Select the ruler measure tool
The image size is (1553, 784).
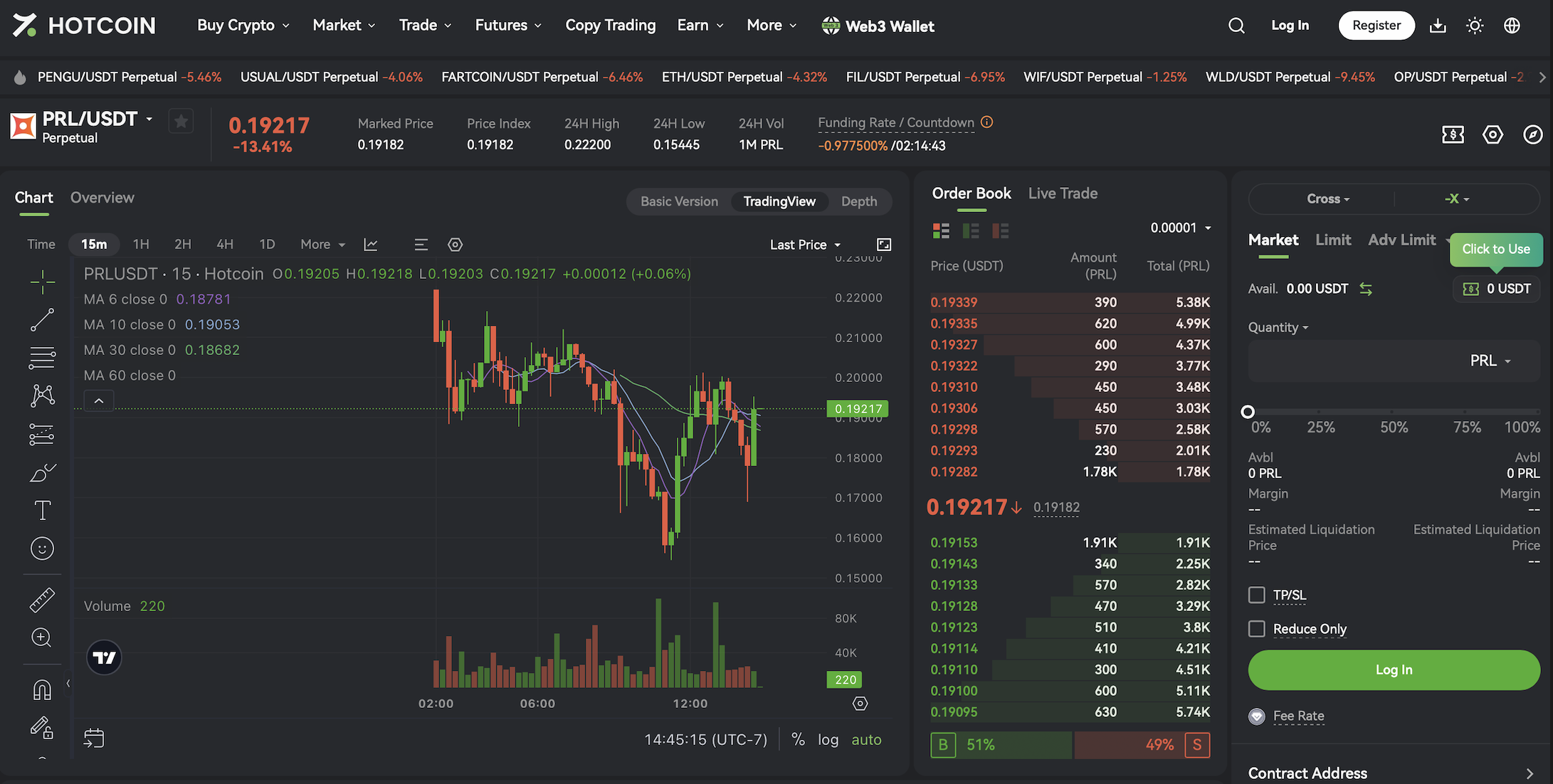43,600
